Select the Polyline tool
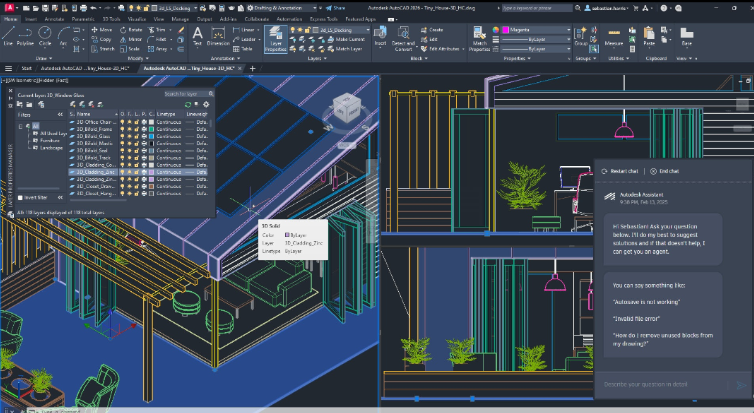The image size is (754, 413). click(25, 36)
